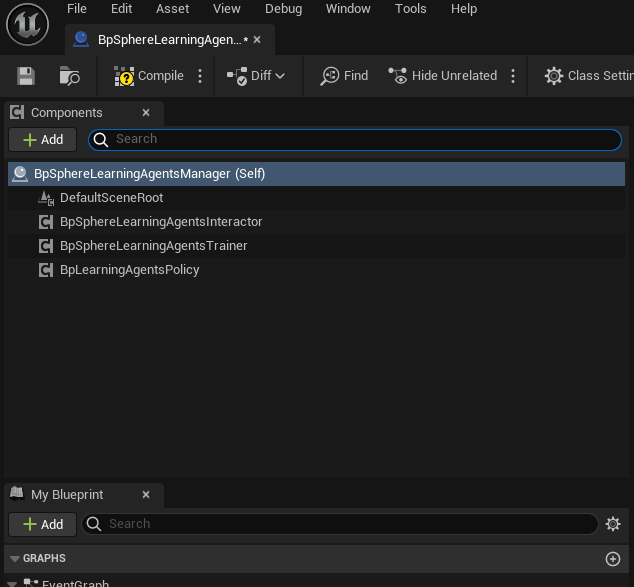Click the DefaultSceneRoot scene icon
The height and width of the screenshot is (587, 634).
pyautogui.click(x=46, y=198)
